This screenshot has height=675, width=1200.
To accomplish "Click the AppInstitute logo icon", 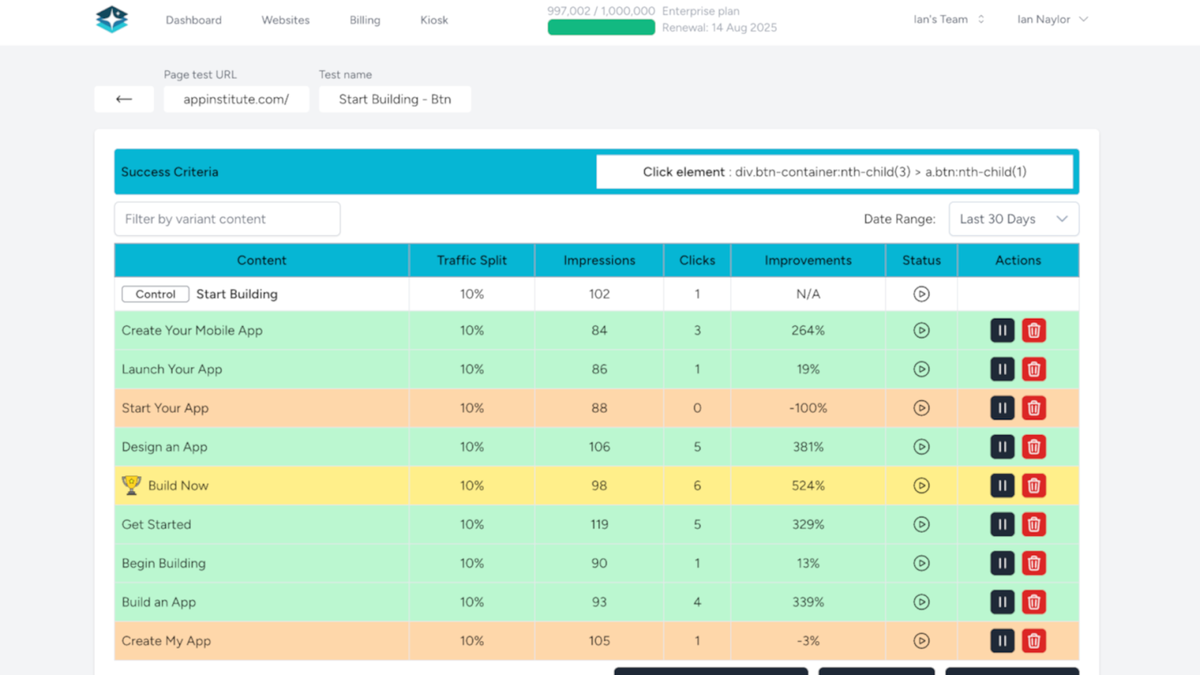I will pyautogui.click(x=111, y=19).
